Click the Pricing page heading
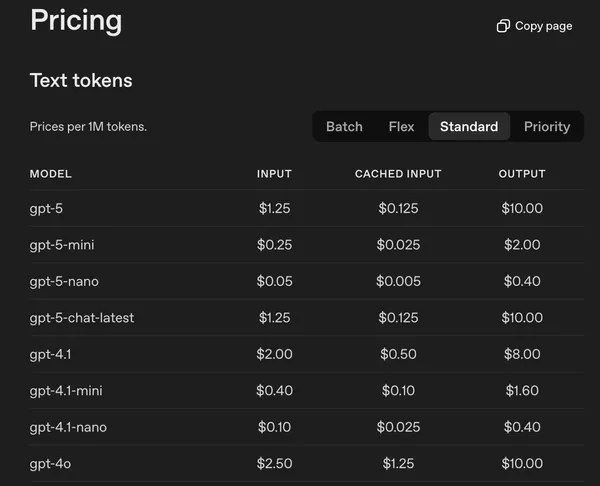The image size is (600, 486). 76,20
